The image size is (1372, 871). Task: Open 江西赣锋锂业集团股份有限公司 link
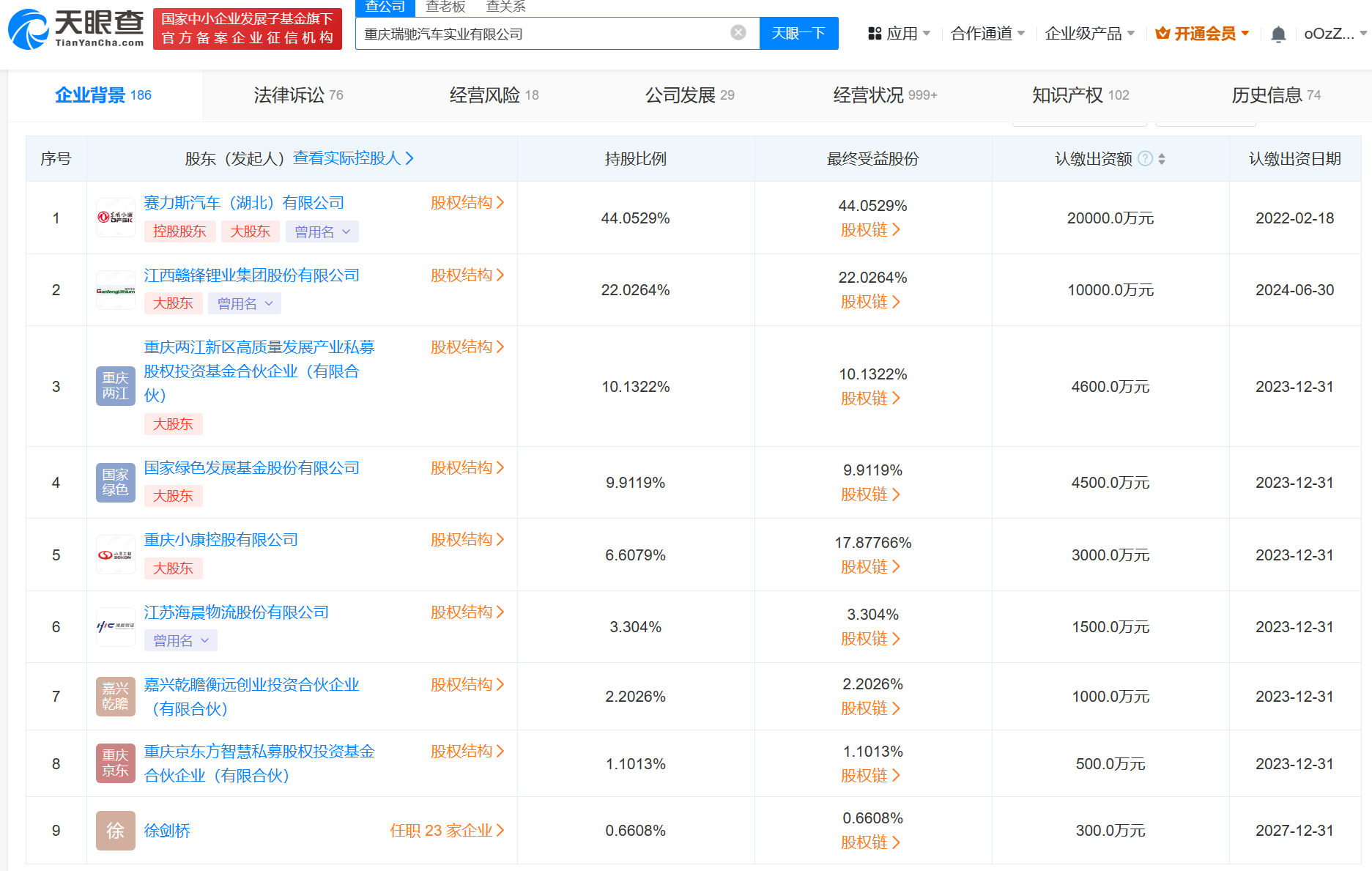point(252,275)
